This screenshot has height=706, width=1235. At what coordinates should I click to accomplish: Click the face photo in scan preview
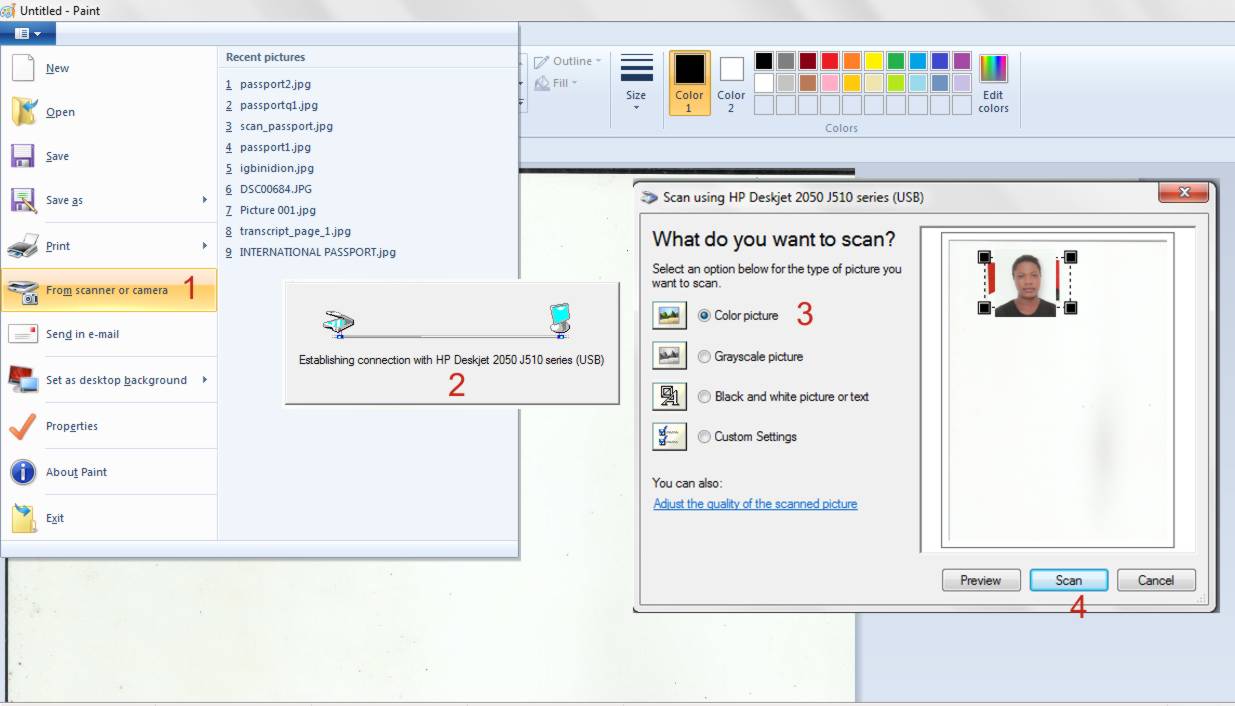[x=1025, y=284]
